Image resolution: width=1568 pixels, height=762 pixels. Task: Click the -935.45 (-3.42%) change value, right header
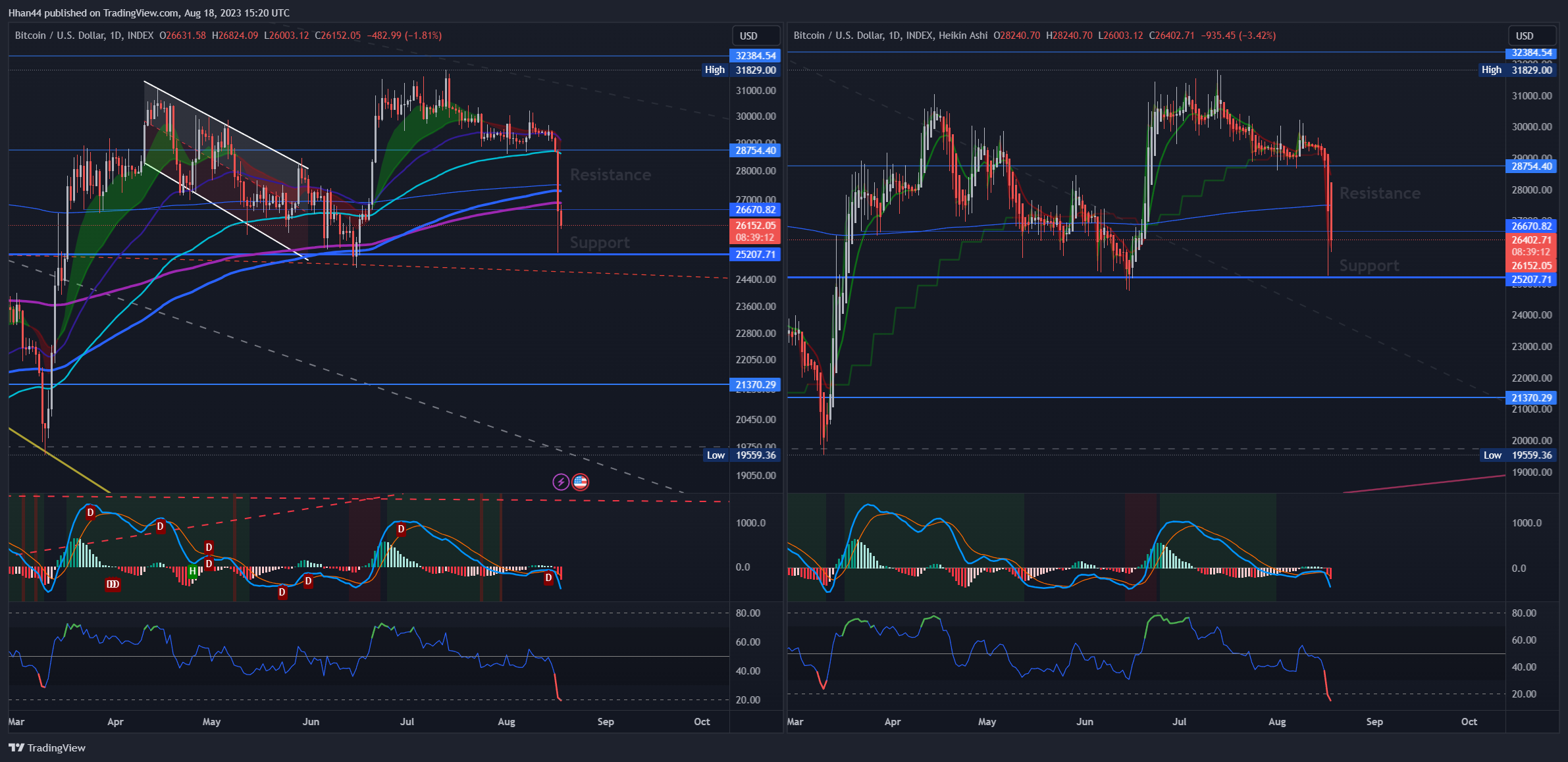(1238, 36)
